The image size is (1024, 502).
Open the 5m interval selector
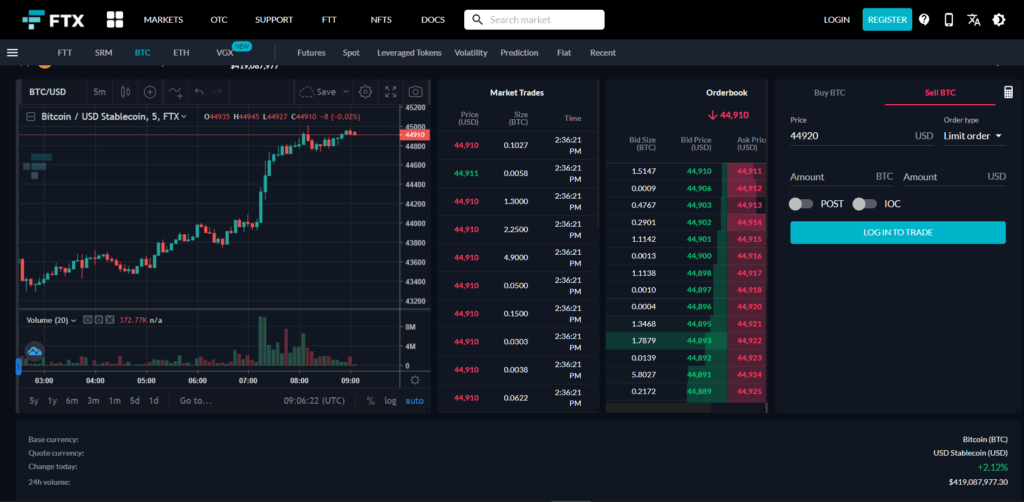coord(99,92)
